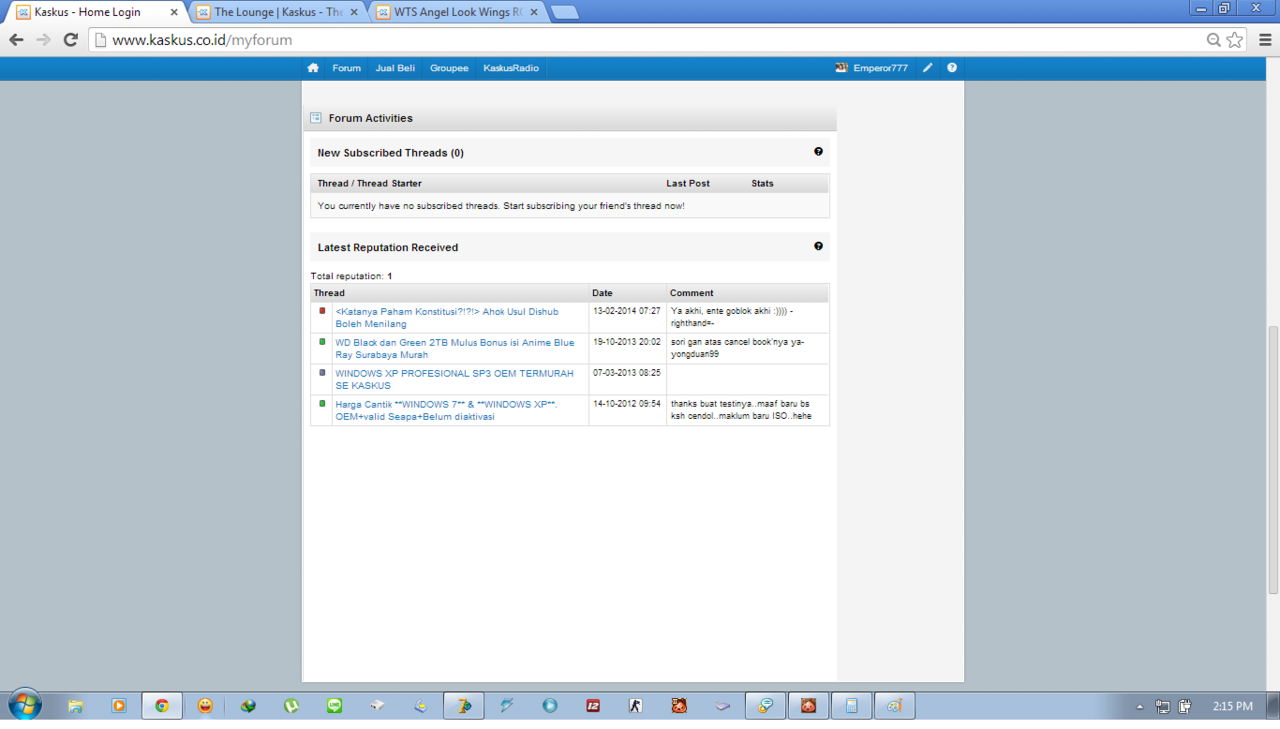
Task: Open thread WD Black dan Green 2TB
Action: pos(455,349)
